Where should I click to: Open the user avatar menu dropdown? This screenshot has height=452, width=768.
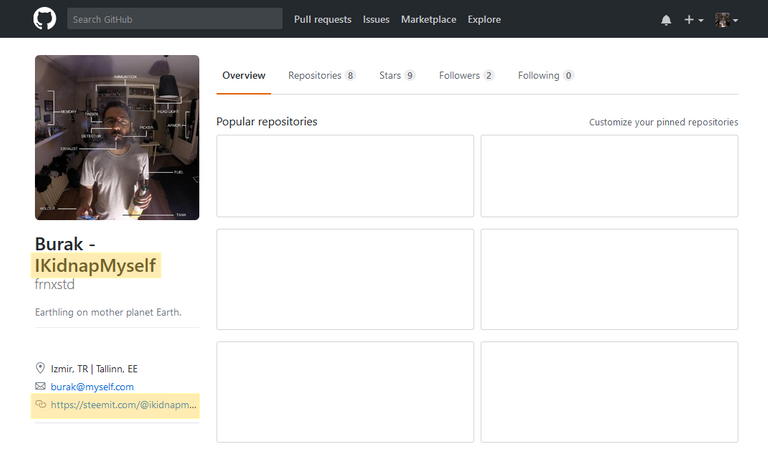726,20
